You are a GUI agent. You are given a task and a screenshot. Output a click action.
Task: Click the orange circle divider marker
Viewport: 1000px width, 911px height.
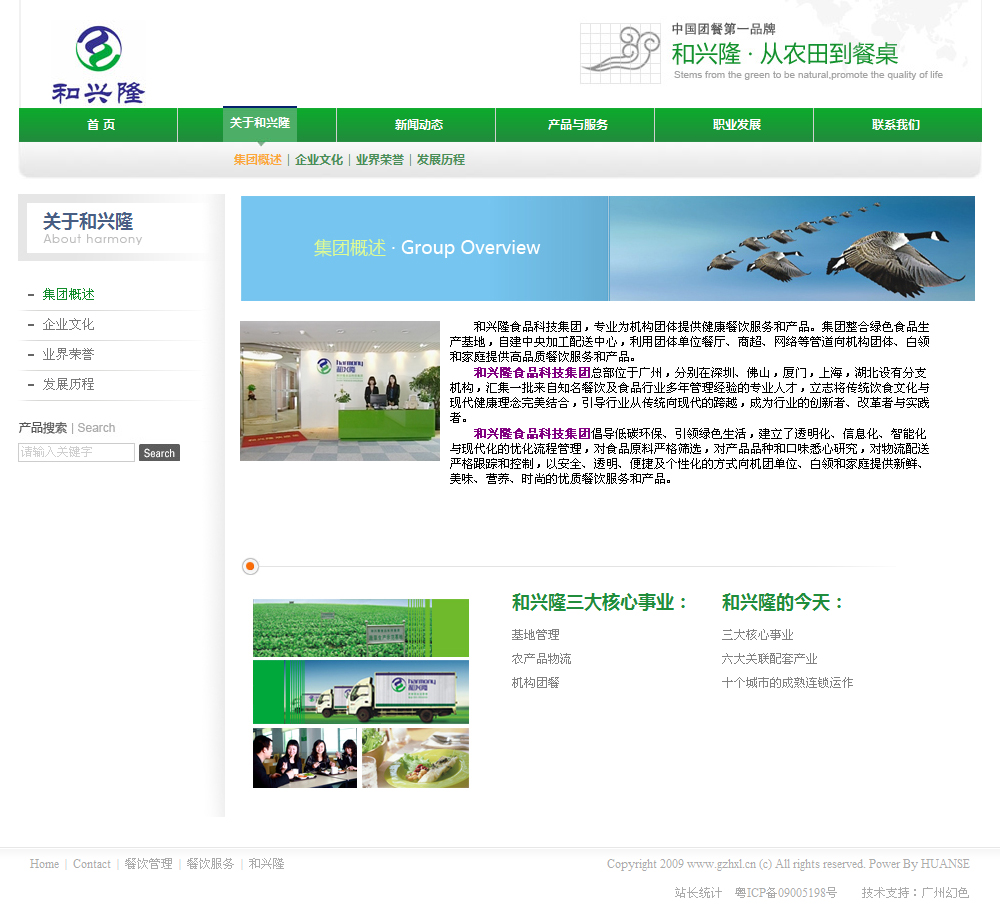pyautogui.click(x=250, y=567)
